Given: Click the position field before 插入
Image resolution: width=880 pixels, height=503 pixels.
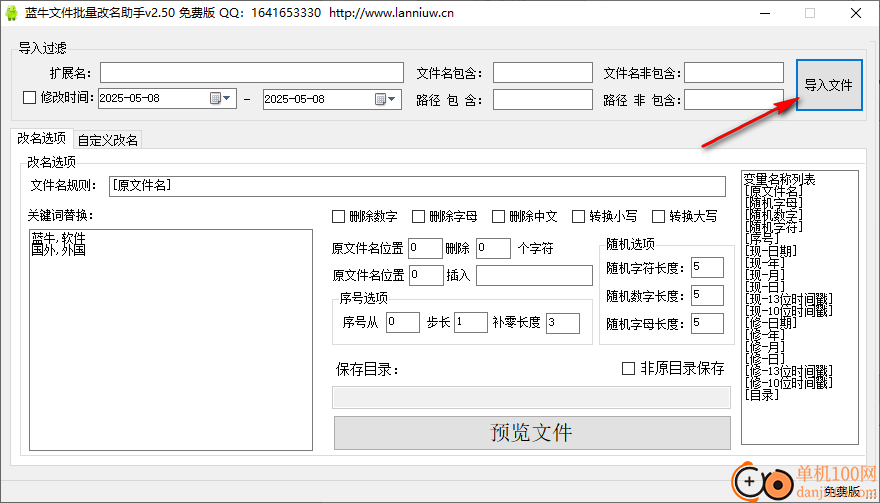Looking at the screenshot, I should [426, 275].
